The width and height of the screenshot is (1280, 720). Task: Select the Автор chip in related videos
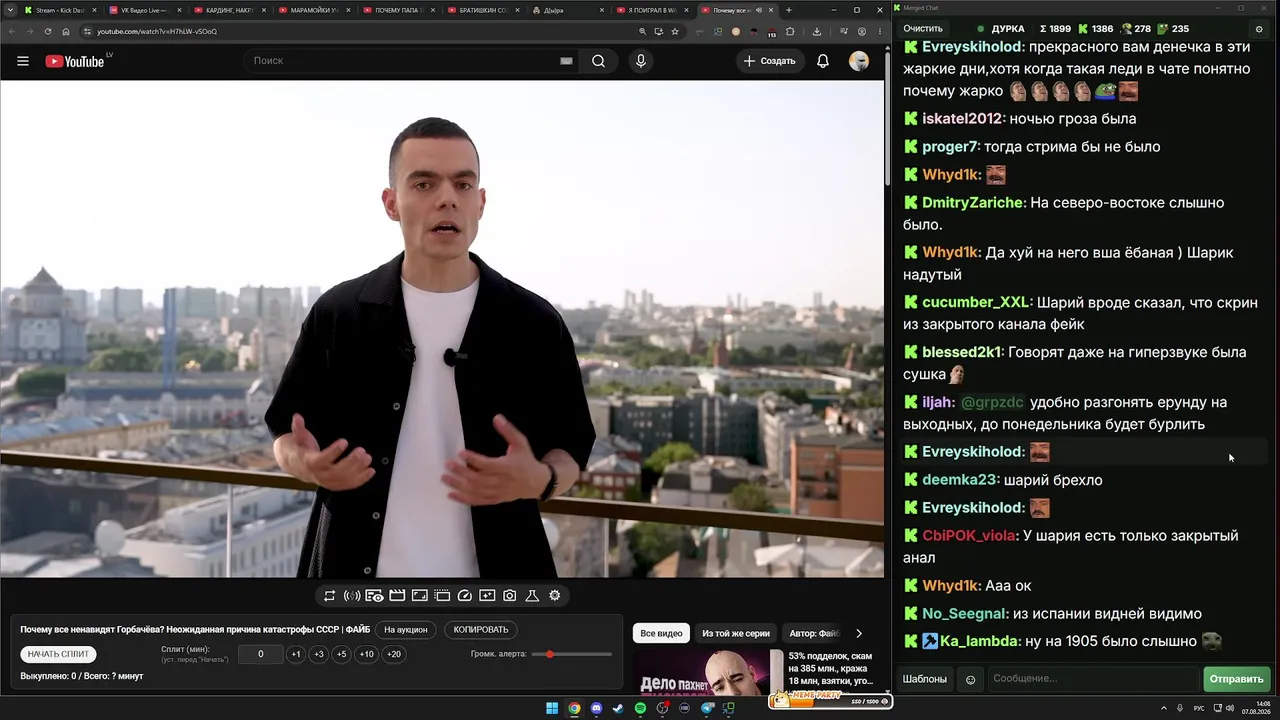tap(814, 633)
